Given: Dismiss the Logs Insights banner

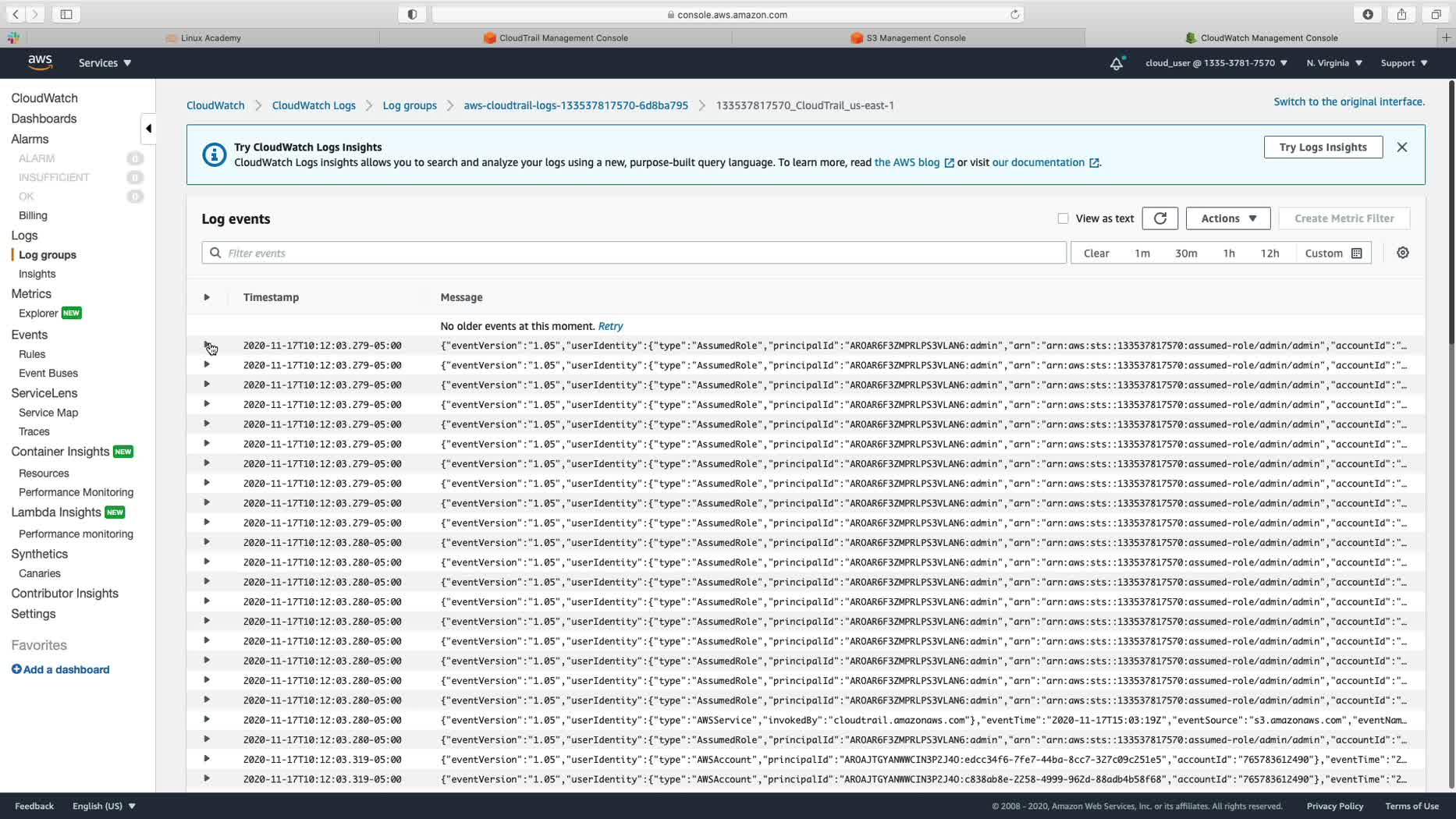Looking at the screenshot, I should pyautogui.click(x=1402, y=147).
